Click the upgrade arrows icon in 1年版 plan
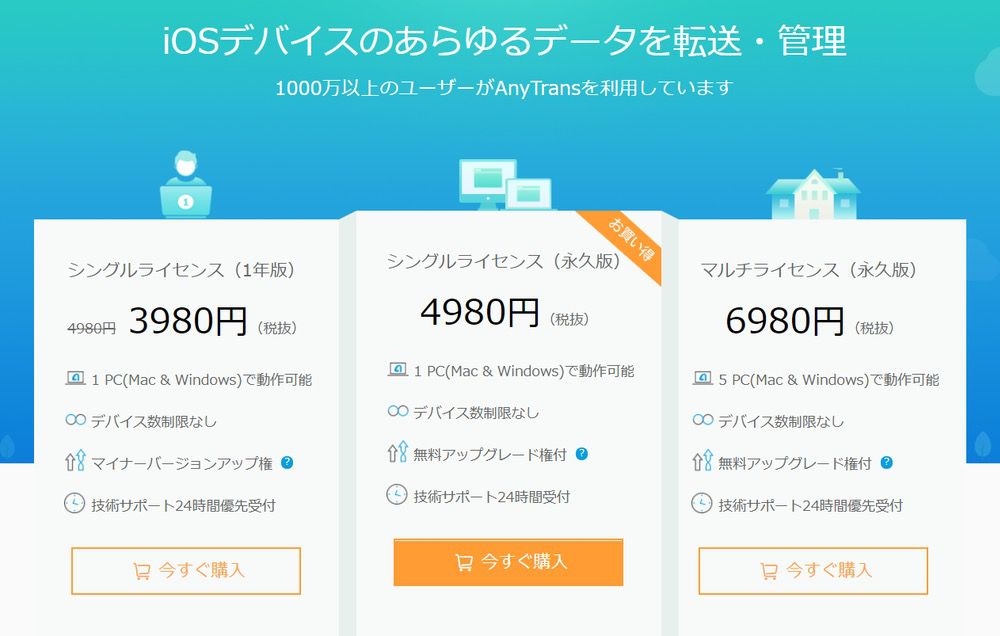 tap(74, 462)
